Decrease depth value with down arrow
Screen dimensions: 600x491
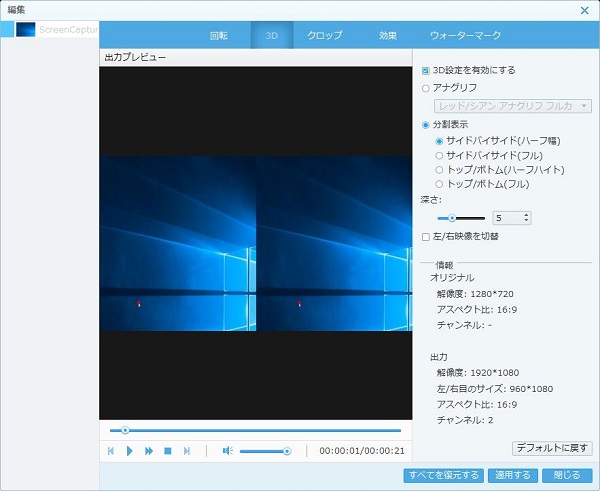(x=526, y=221)
